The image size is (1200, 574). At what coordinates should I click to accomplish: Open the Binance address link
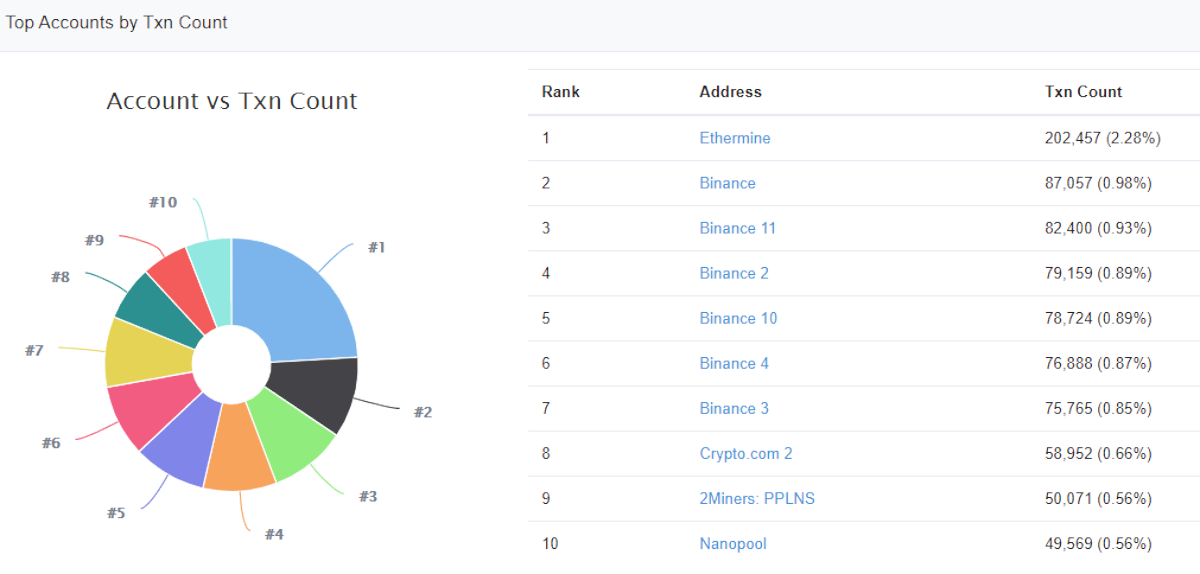pos(727,183)
